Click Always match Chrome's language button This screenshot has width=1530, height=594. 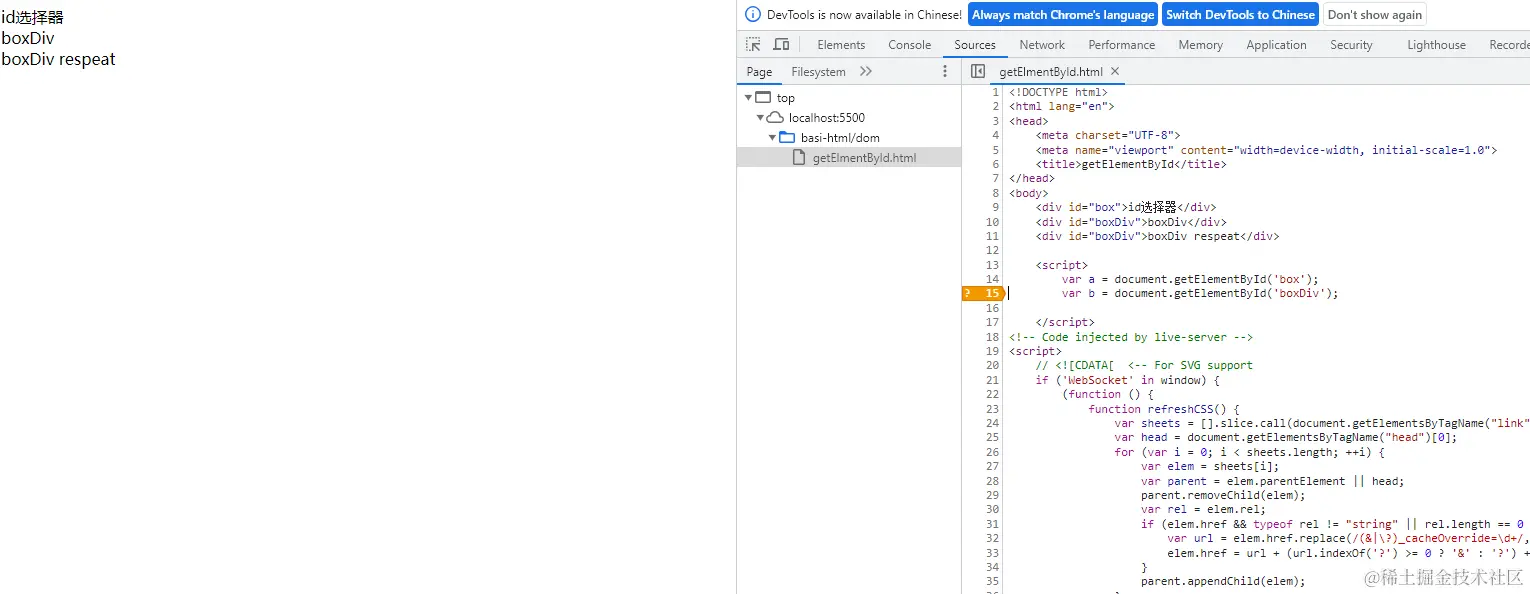click(1063, 15)
